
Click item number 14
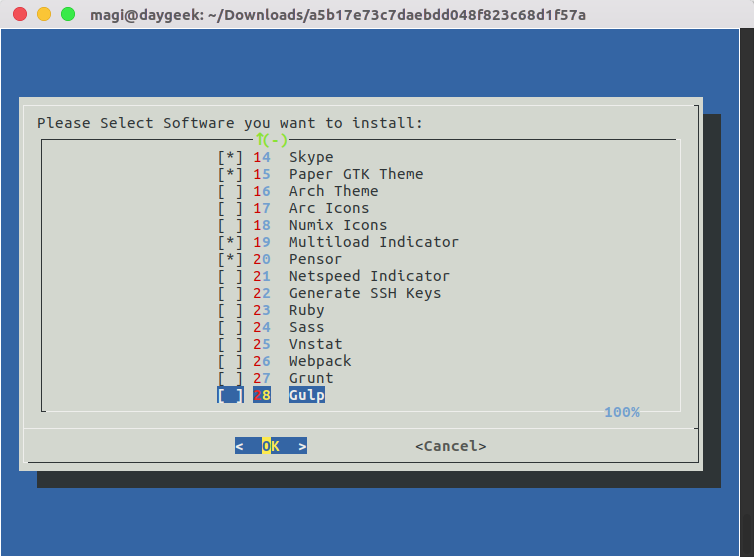(x=262, y=157)
